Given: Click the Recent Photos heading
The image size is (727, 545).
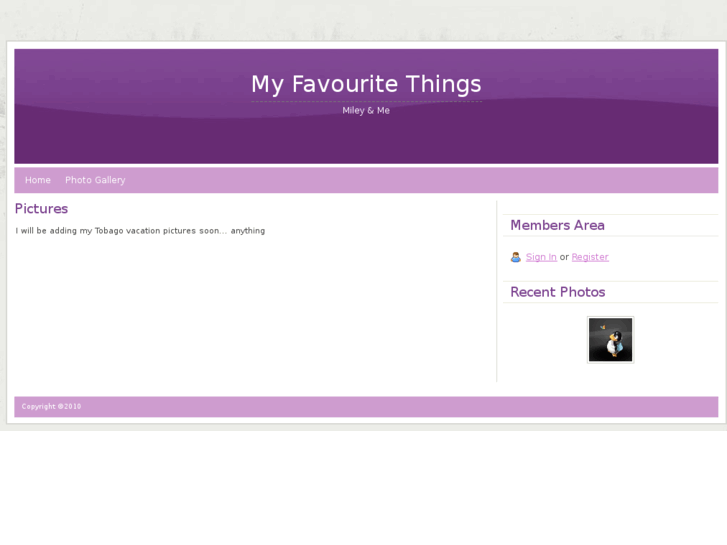Looking at the screenshot, I should 557,292.
